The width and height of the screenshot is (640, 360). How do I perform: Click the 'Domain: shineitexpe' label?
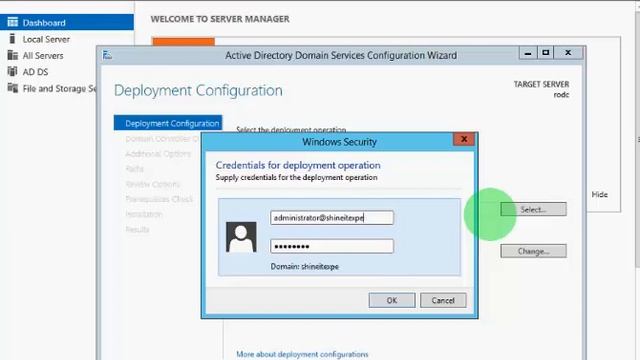pyautogui.click(x=305, y=267)
